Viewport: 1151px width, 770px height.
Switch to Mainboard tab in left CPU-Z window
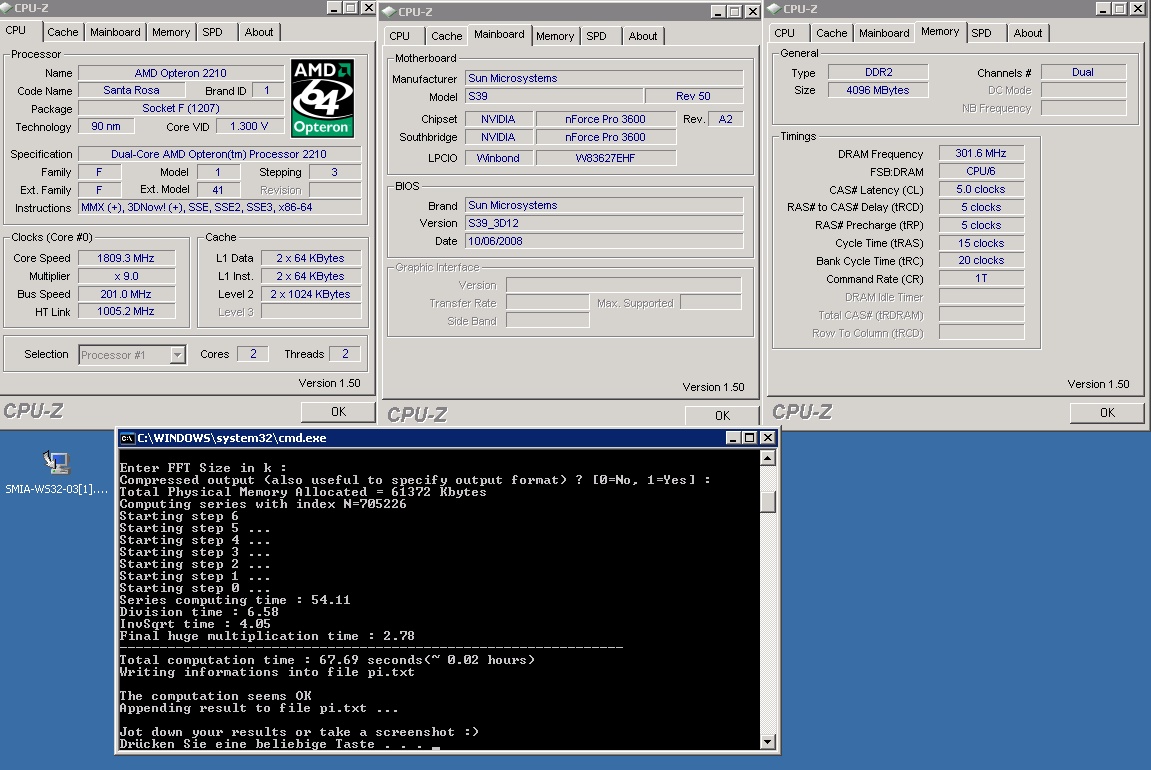(x=115, y=32)
